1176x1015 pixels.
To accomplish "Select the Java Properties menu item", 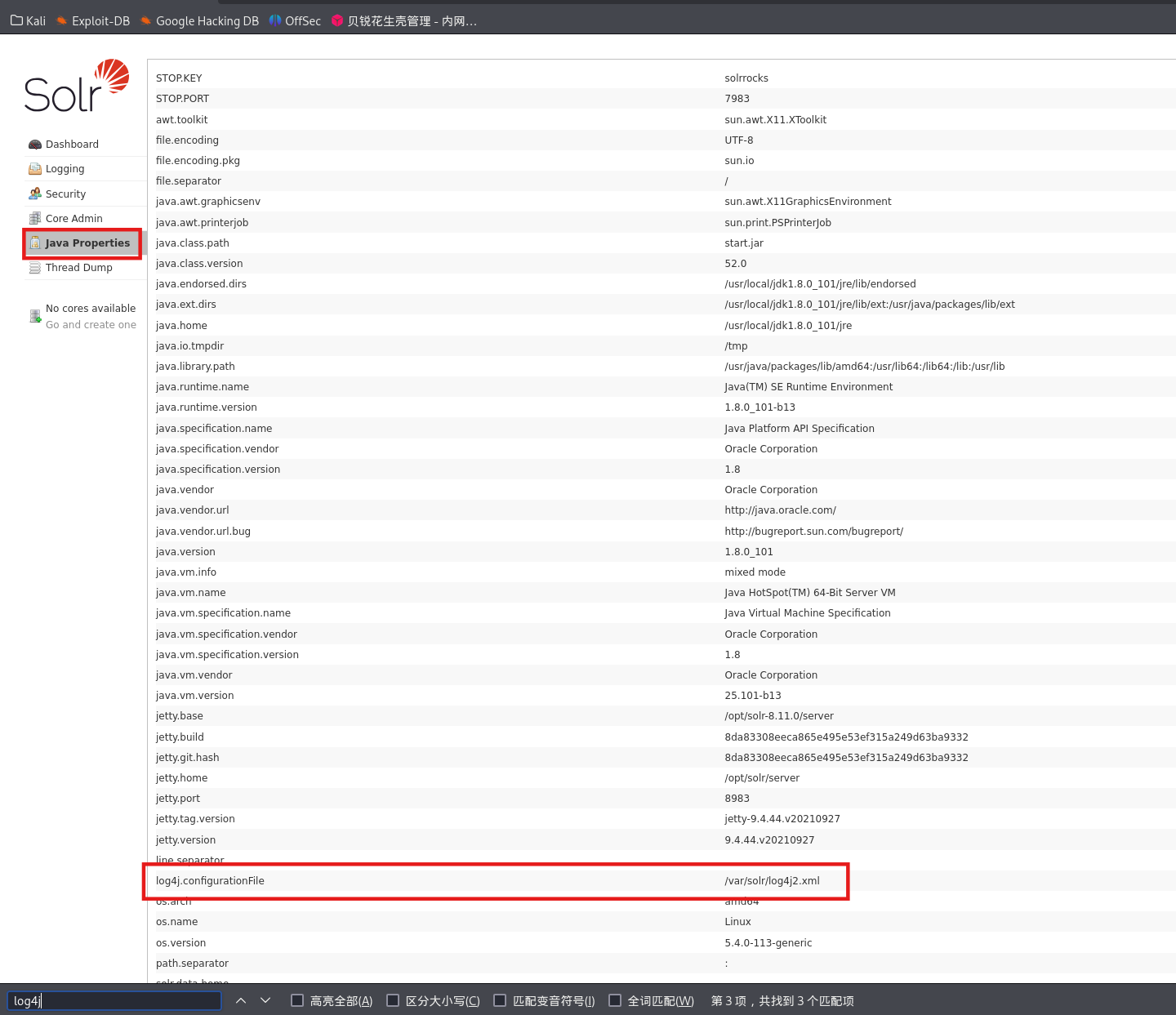I will [87, 243].
